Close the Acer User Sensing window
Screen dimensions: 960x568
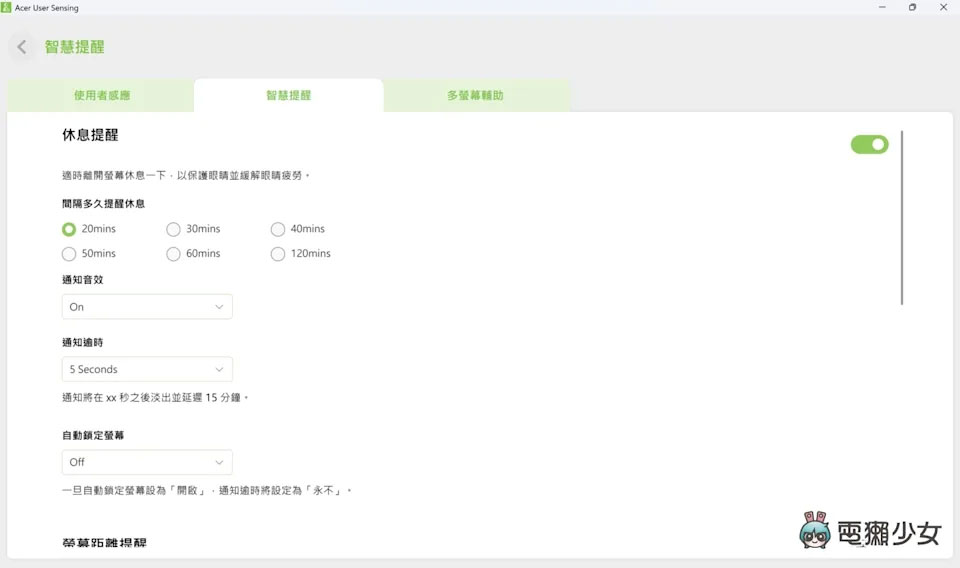pos(945,8)
